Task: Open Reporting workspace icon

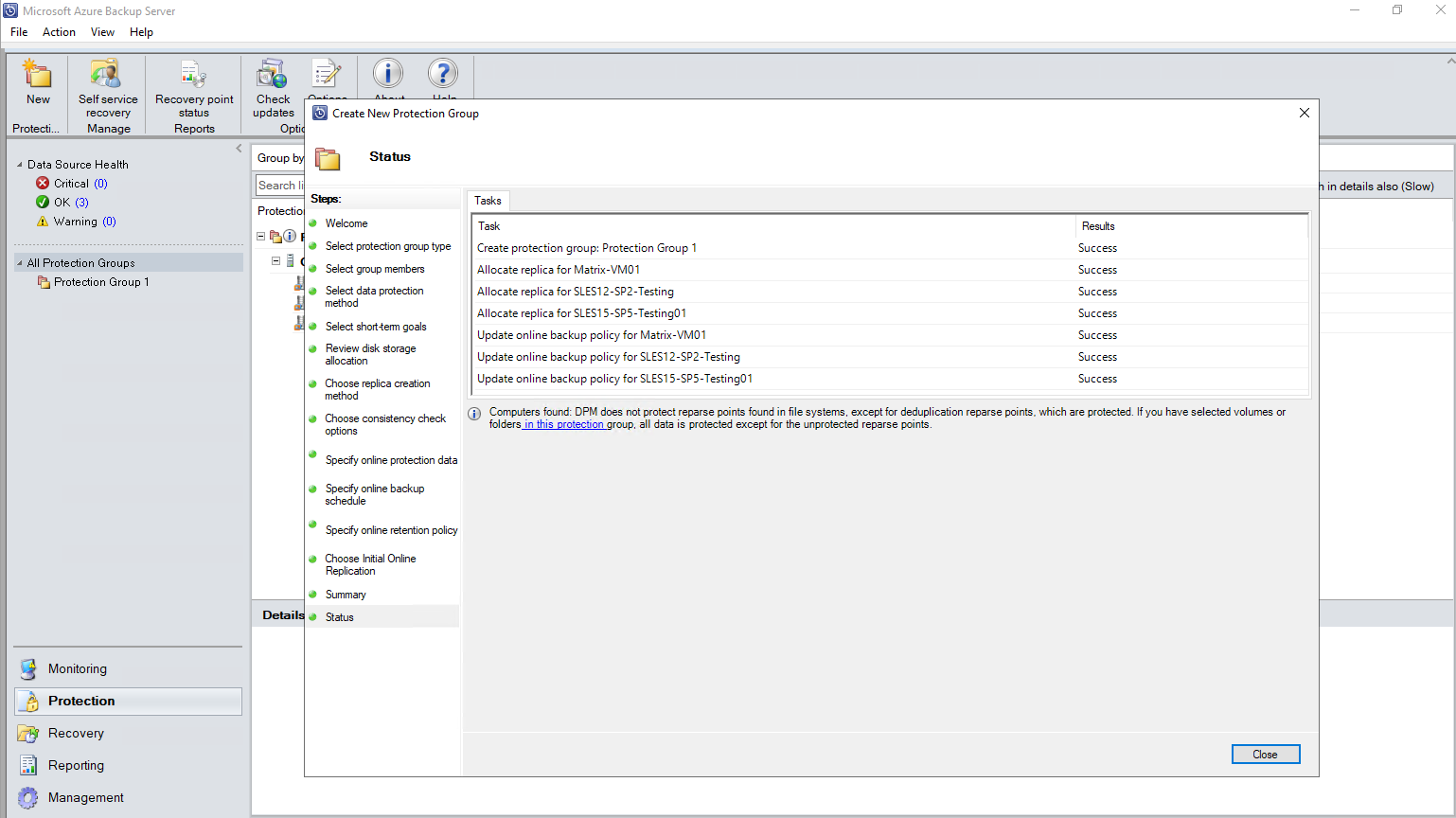Action: tap(28, 765)
